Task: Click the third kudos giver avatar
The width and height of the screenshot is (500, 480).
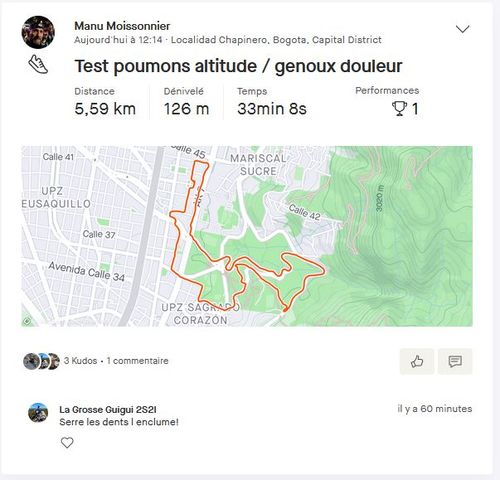Action: 54,361
